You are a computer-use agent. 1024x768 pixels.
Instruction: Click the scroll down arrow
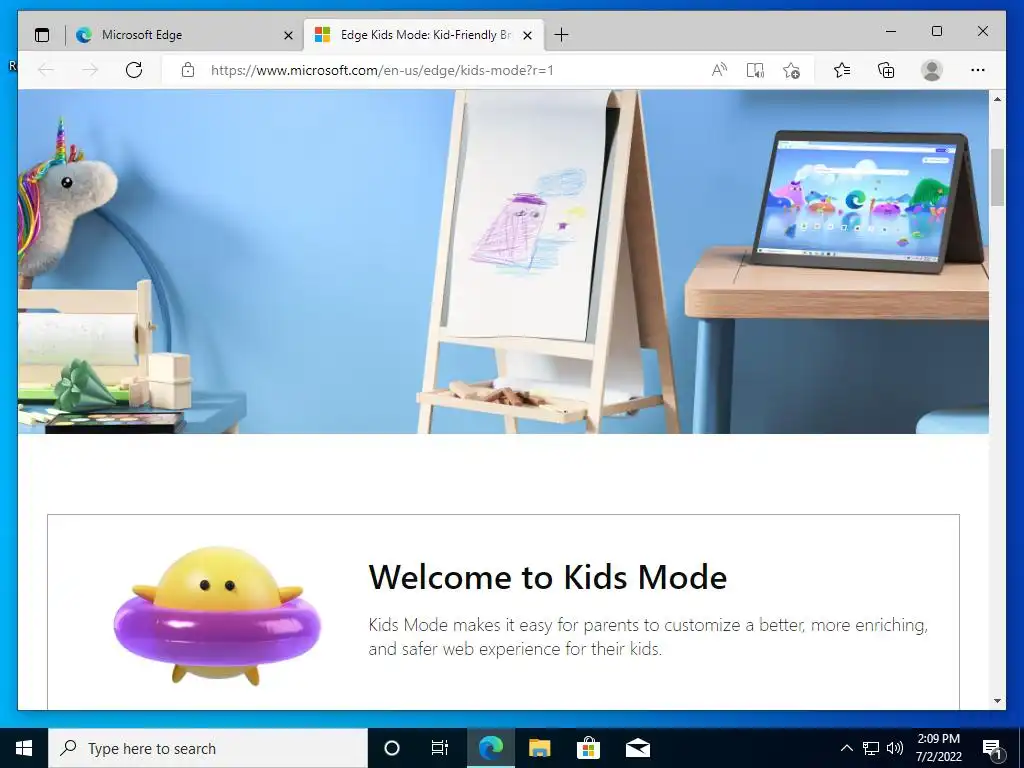(997, 701)
